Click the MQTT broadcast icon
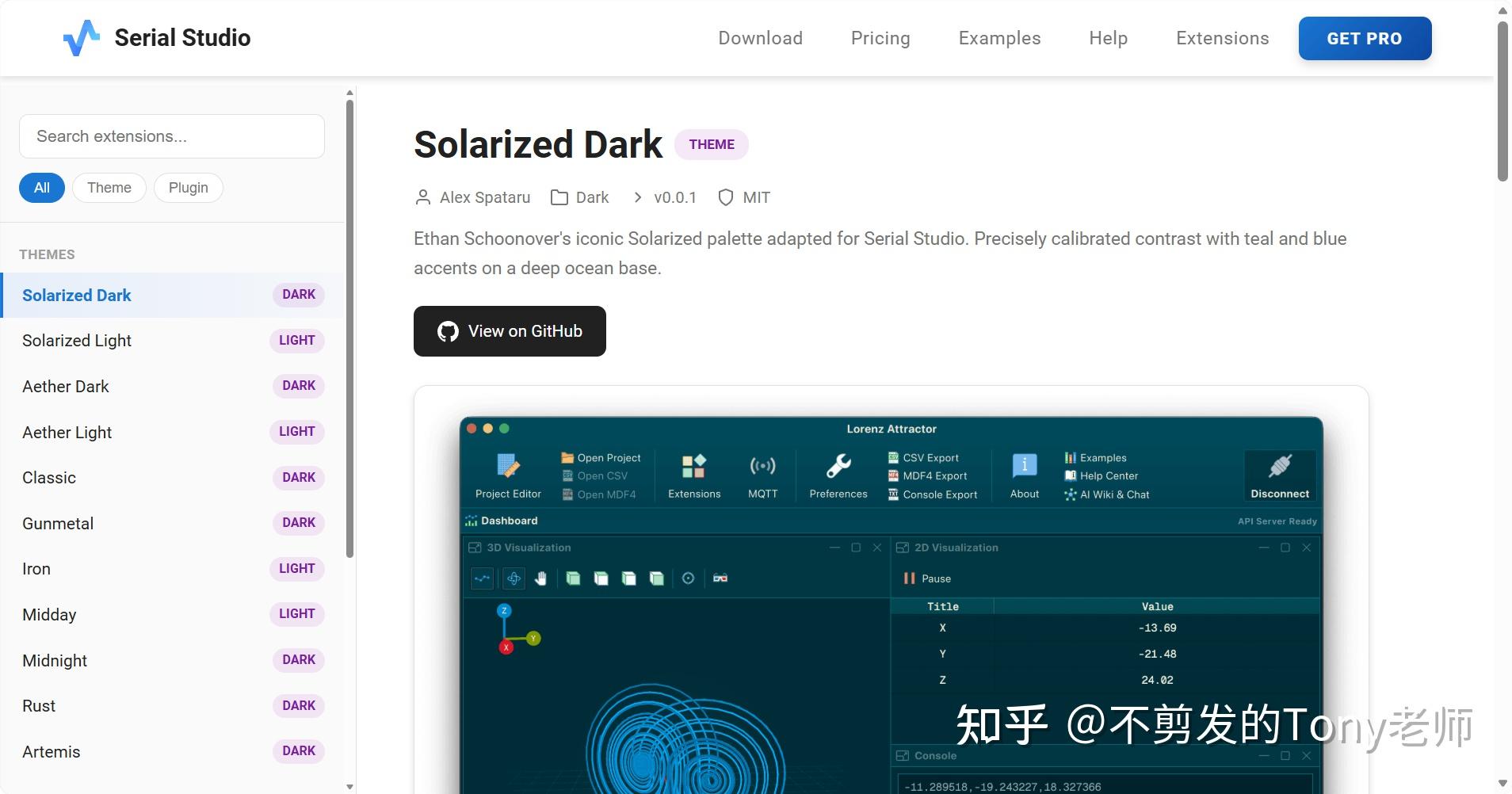The width and height of the screenshot is (1512, 794). coord(762,466)
